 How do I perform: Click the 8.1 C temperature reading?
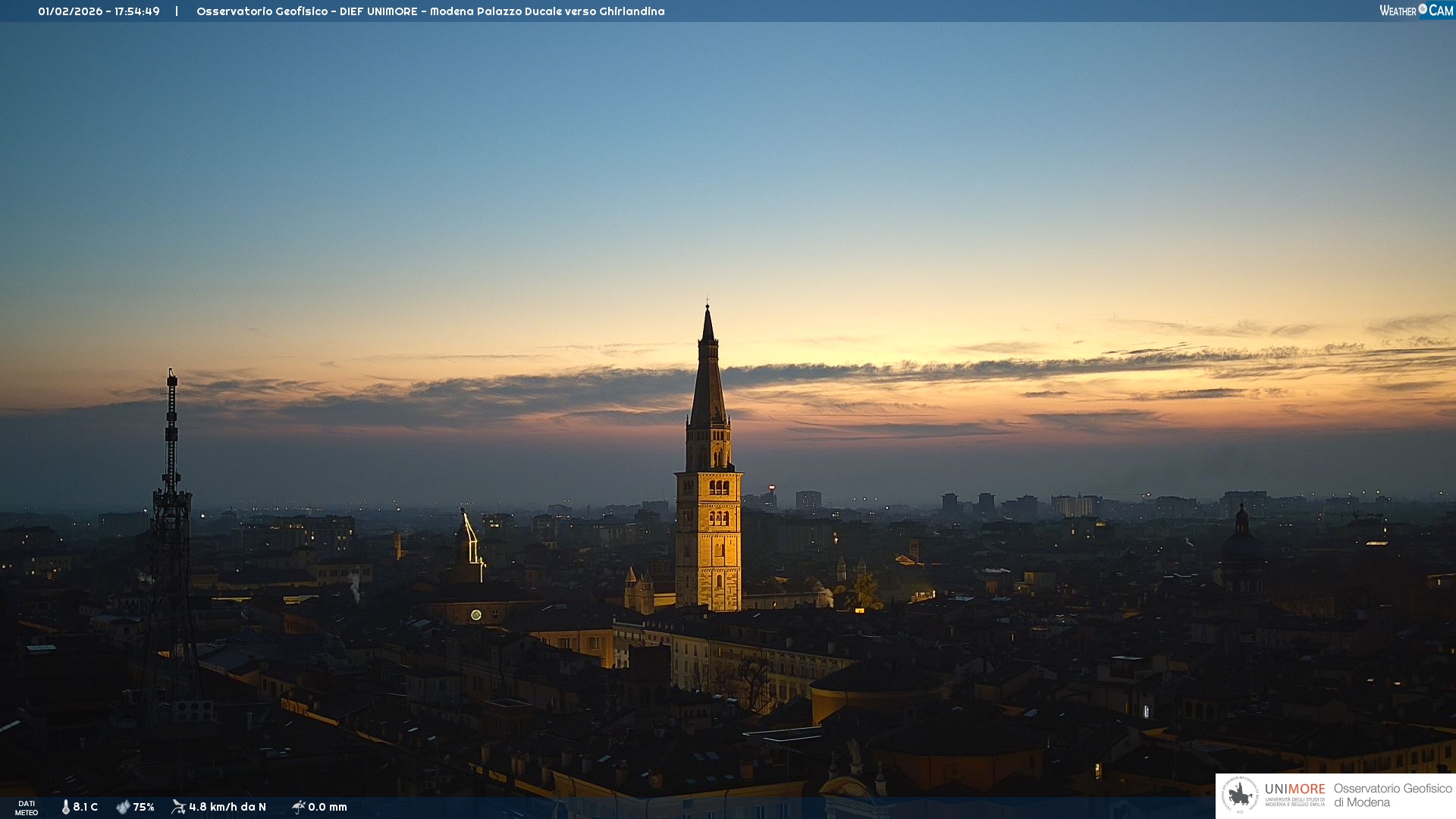point(85,807)
